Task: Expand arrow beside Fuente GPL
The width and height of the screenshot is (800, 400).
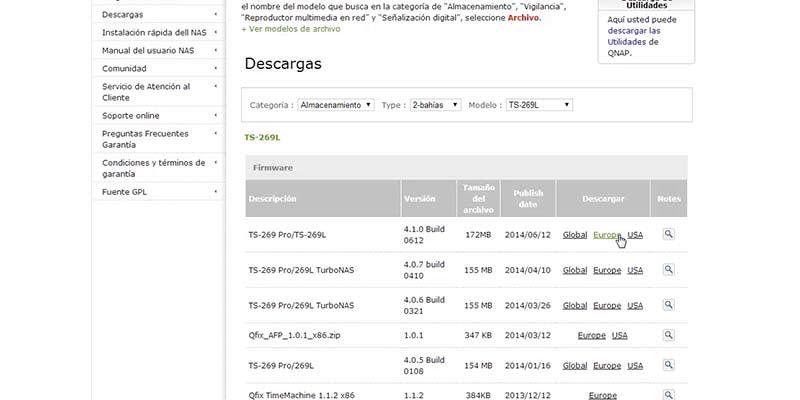Action: pos(215,191)
